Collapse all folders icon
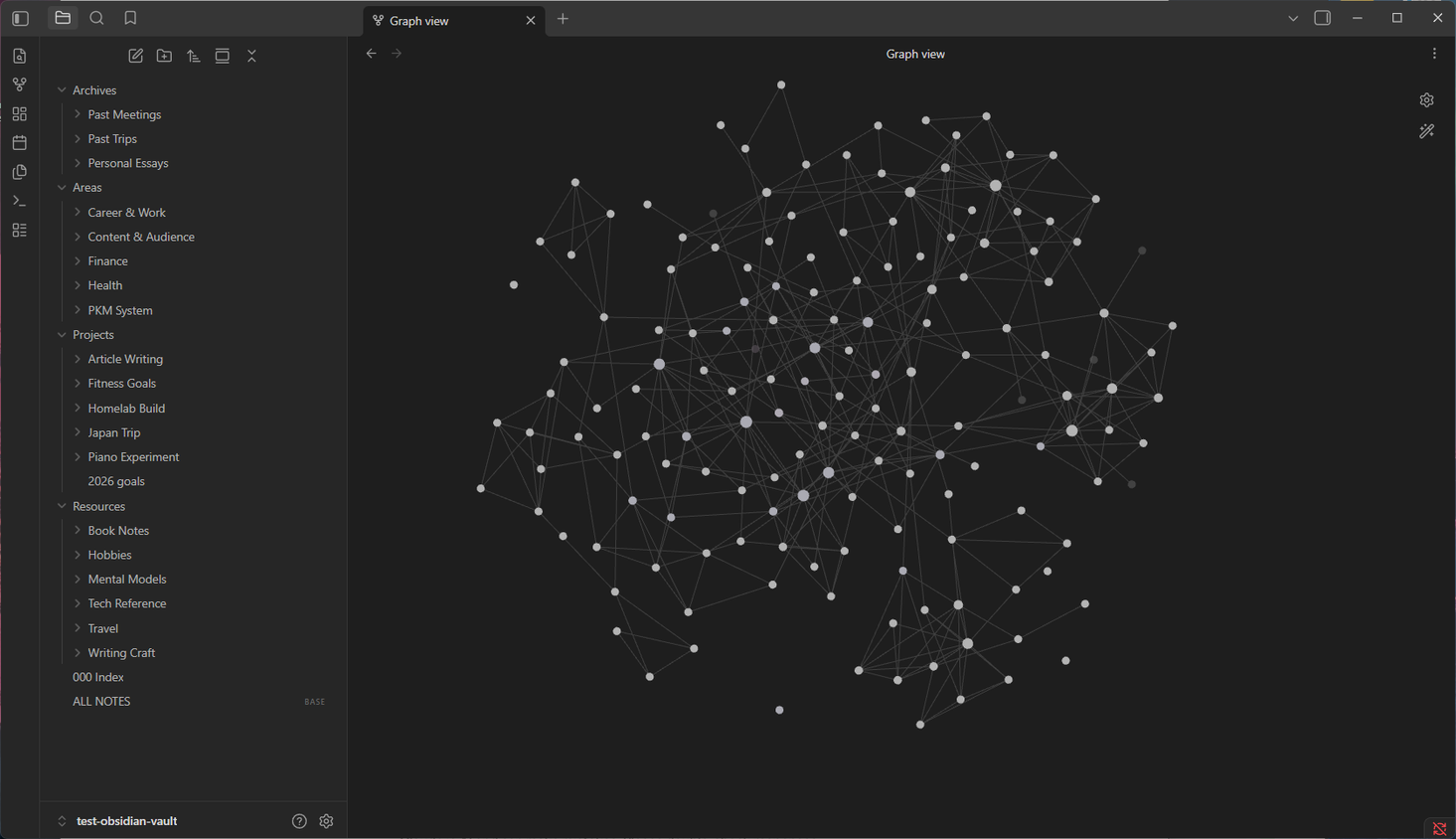1456x839 pixels. pos(251,56)
